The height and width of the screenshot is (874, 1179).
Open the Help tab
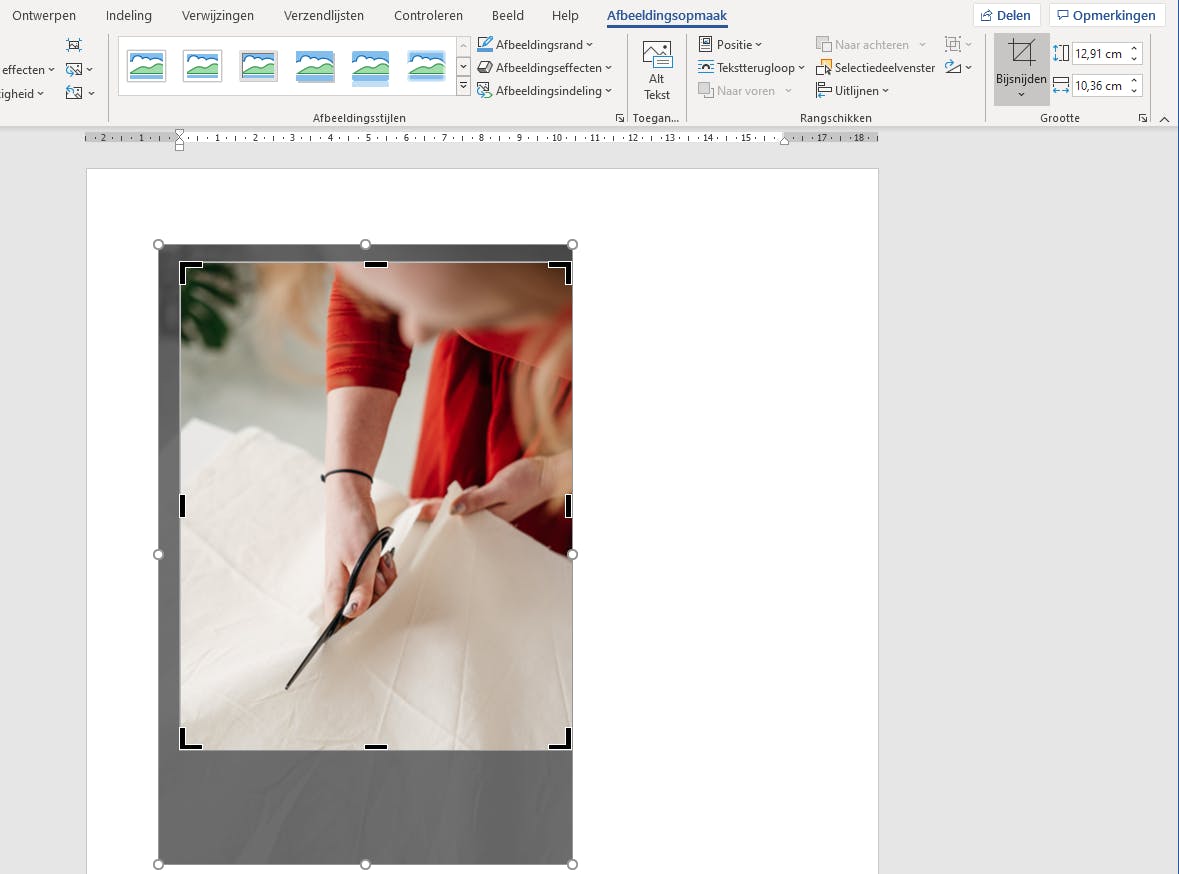[565, 15]
